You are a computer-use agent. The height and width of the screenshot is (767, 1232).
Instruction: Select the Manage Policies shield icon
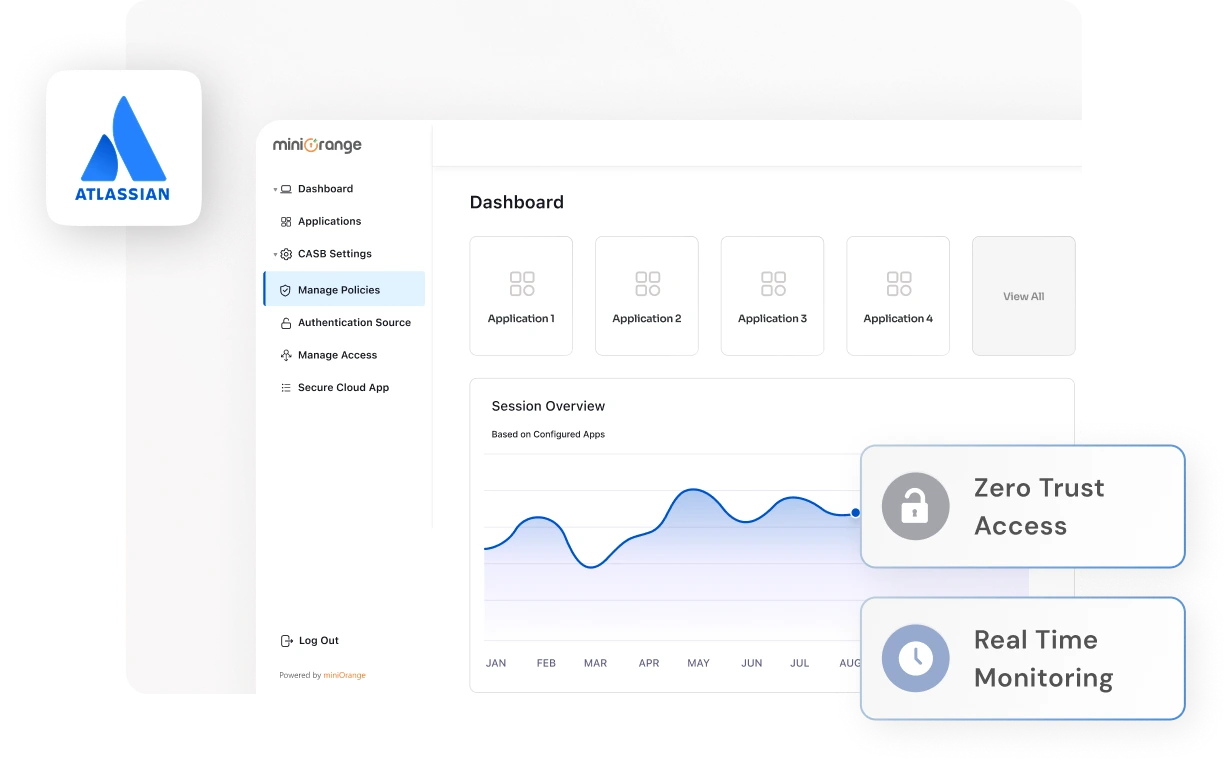[285, 290]
